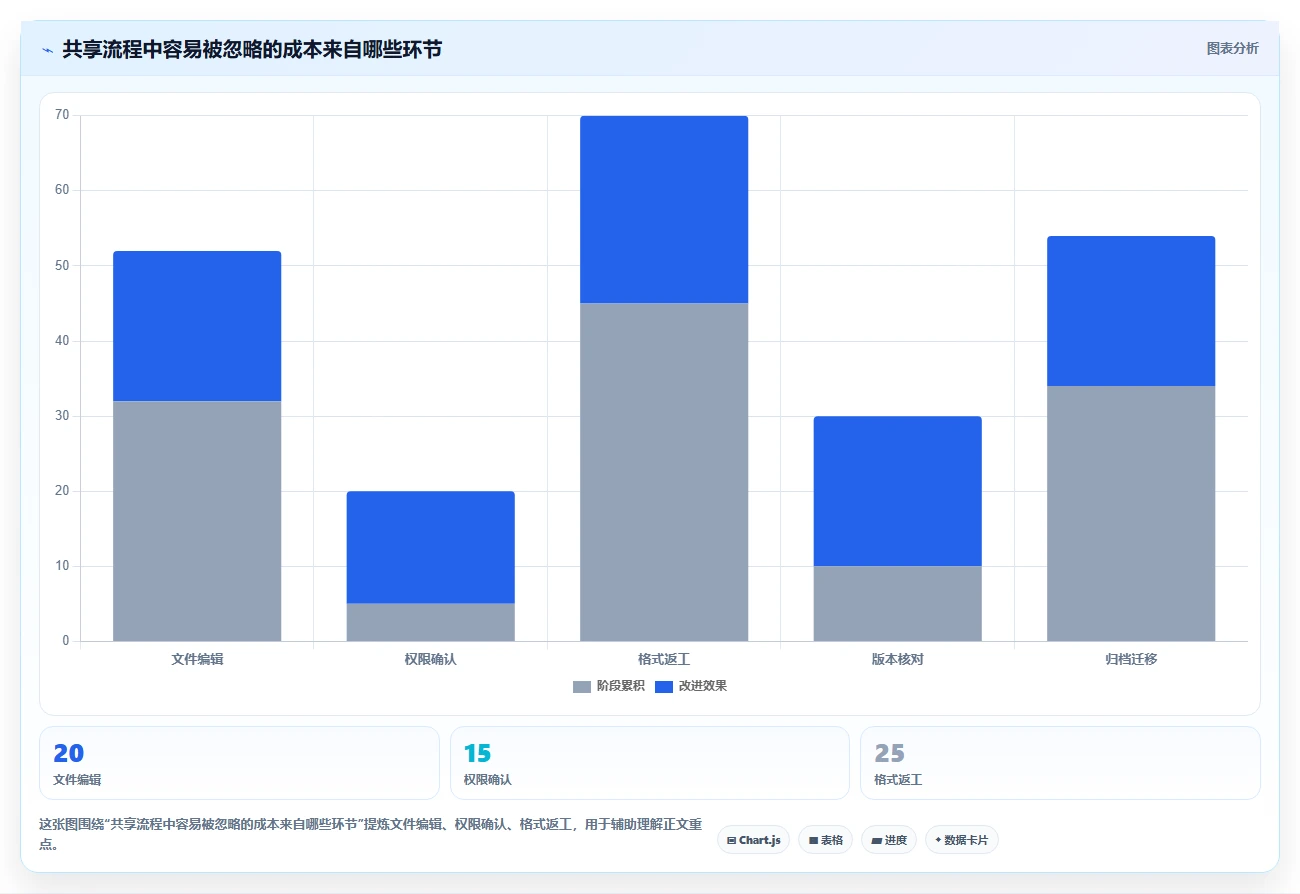Click the star icon in 数据卡片 chip
The width and height of the screenshot is (1300, 894).
938,840
